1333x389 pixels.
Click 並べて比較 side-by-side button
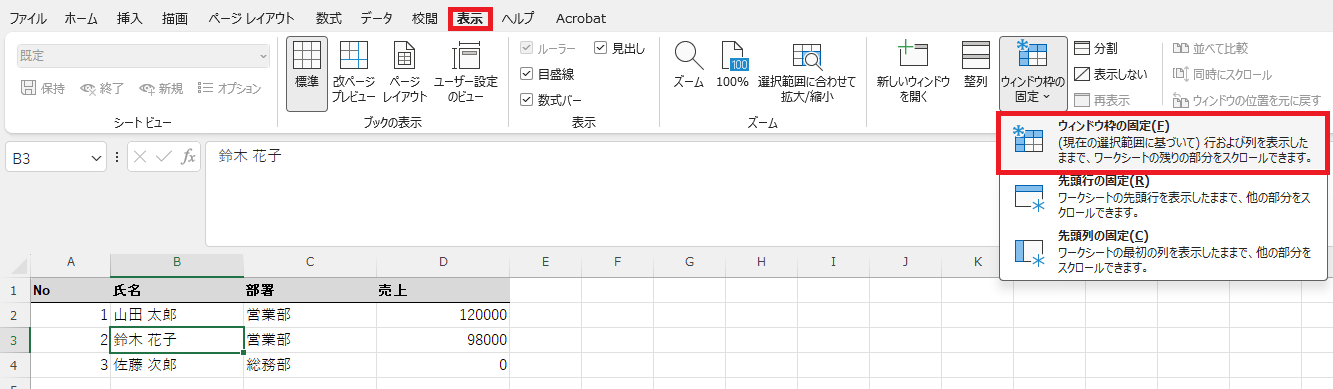point(1210,48)
